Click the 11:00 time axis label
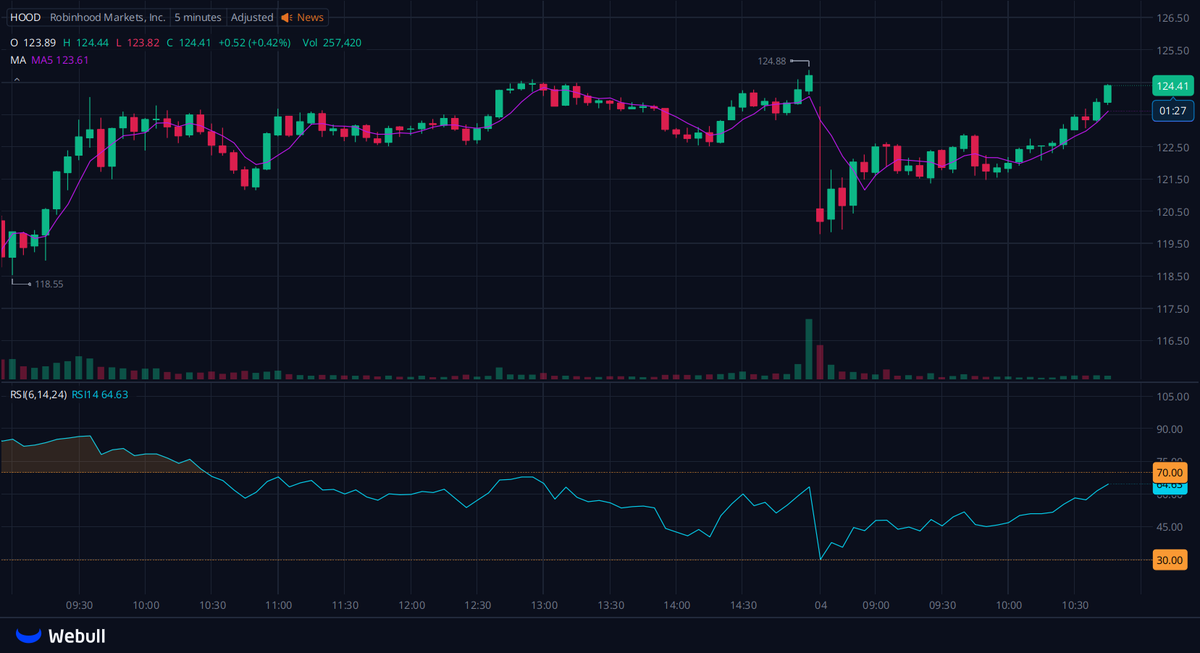The image size is (1200, 653). pos(279,605)
